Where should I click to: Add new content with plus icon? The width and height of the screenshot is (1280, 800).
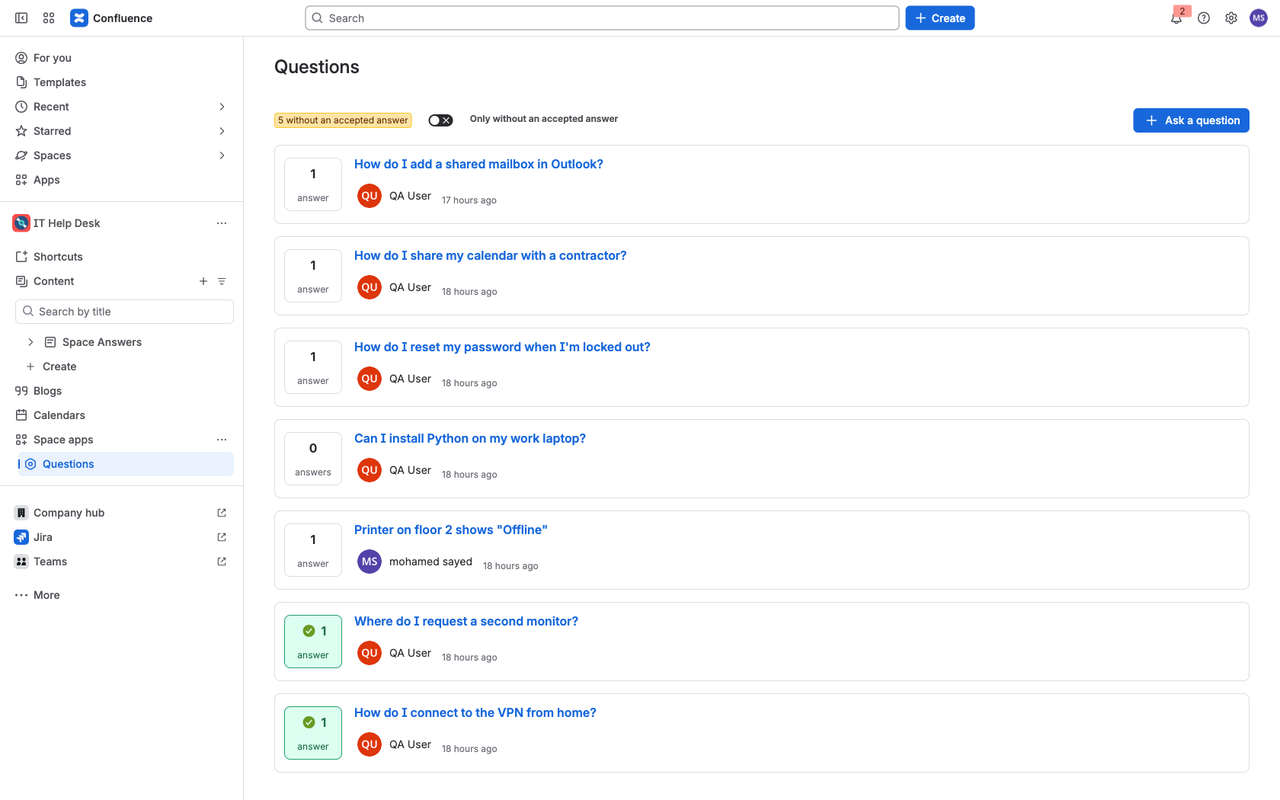[x=203, y=281]
